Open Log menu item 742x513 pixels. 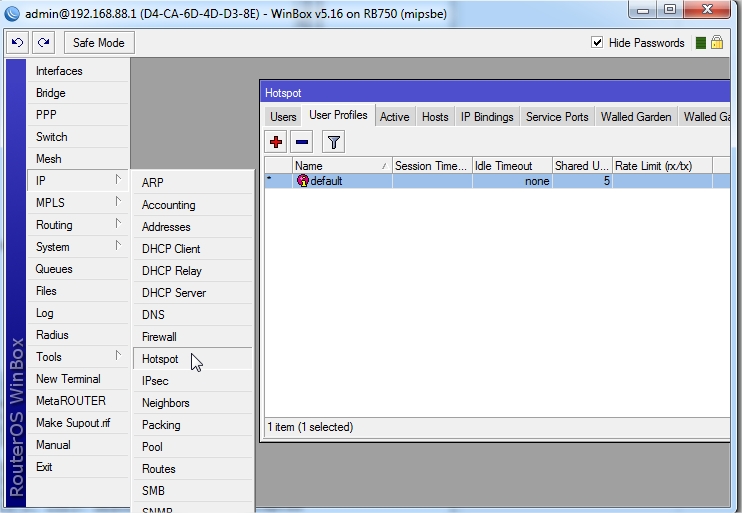click(78, 313)
